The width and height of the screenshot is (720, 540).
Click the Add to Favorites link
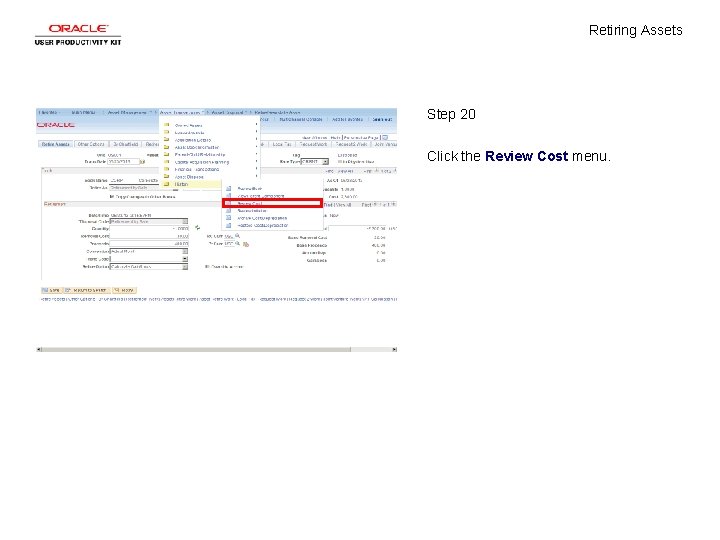tap(347, 119)
